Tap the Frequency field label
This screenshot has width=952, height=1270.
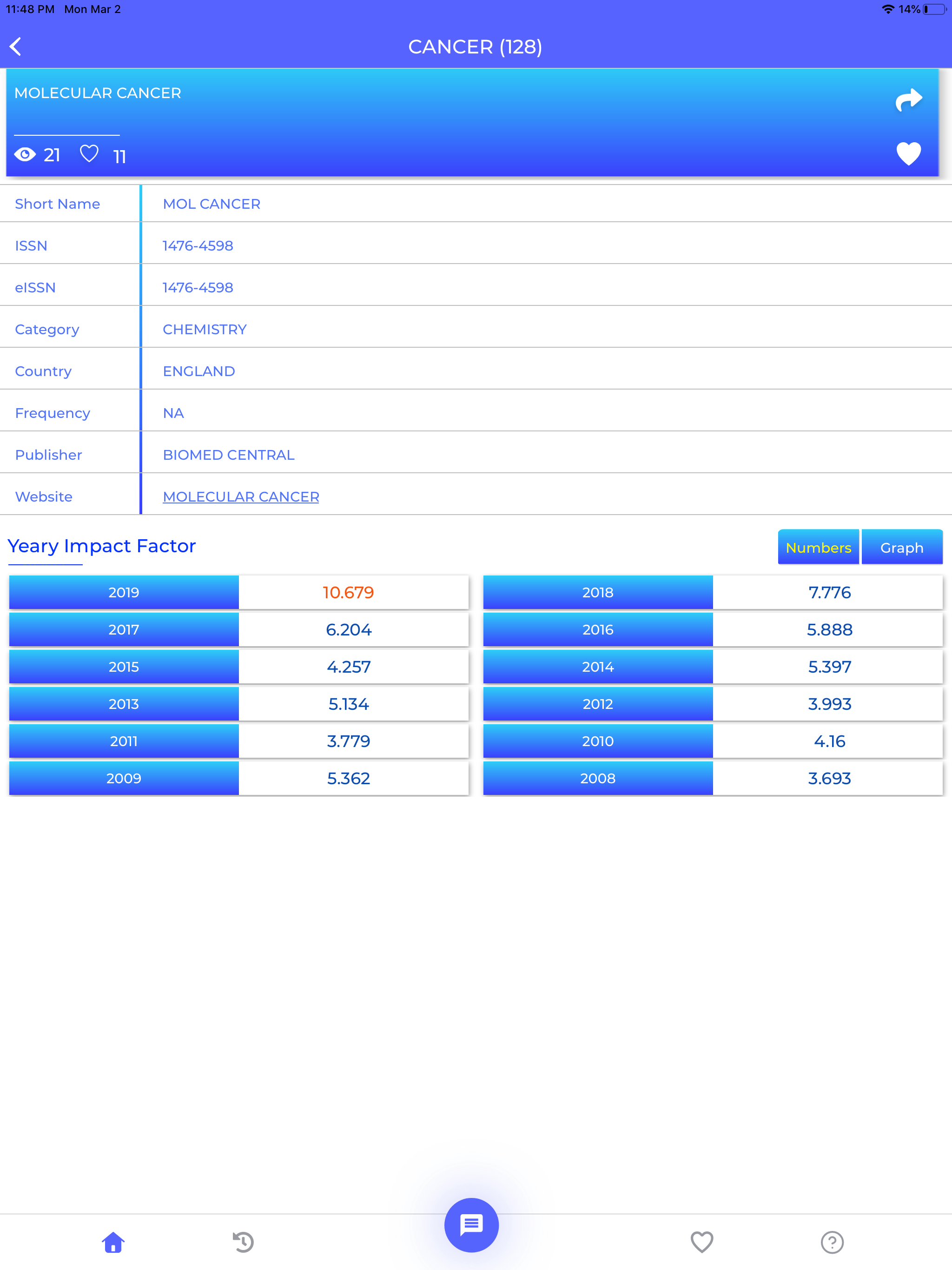(52, 413)
